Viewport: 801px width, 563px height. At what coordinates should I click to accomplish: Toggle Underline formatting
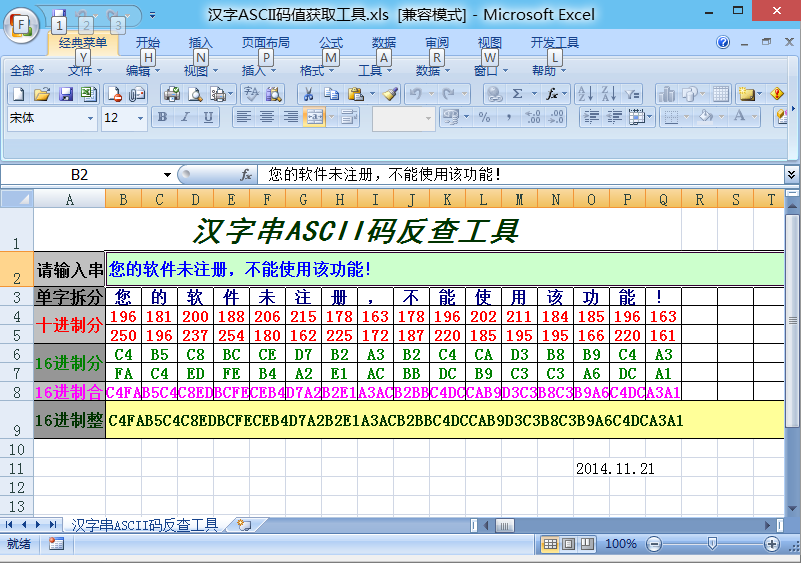(208, 117)
